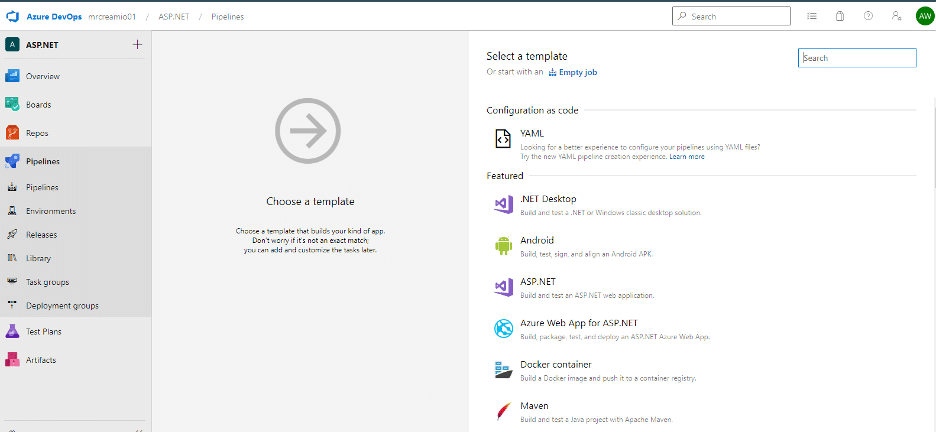Click the Pipelines rocket sidebar icon
This screenshot has height=432, width=936.
[13, 161]
